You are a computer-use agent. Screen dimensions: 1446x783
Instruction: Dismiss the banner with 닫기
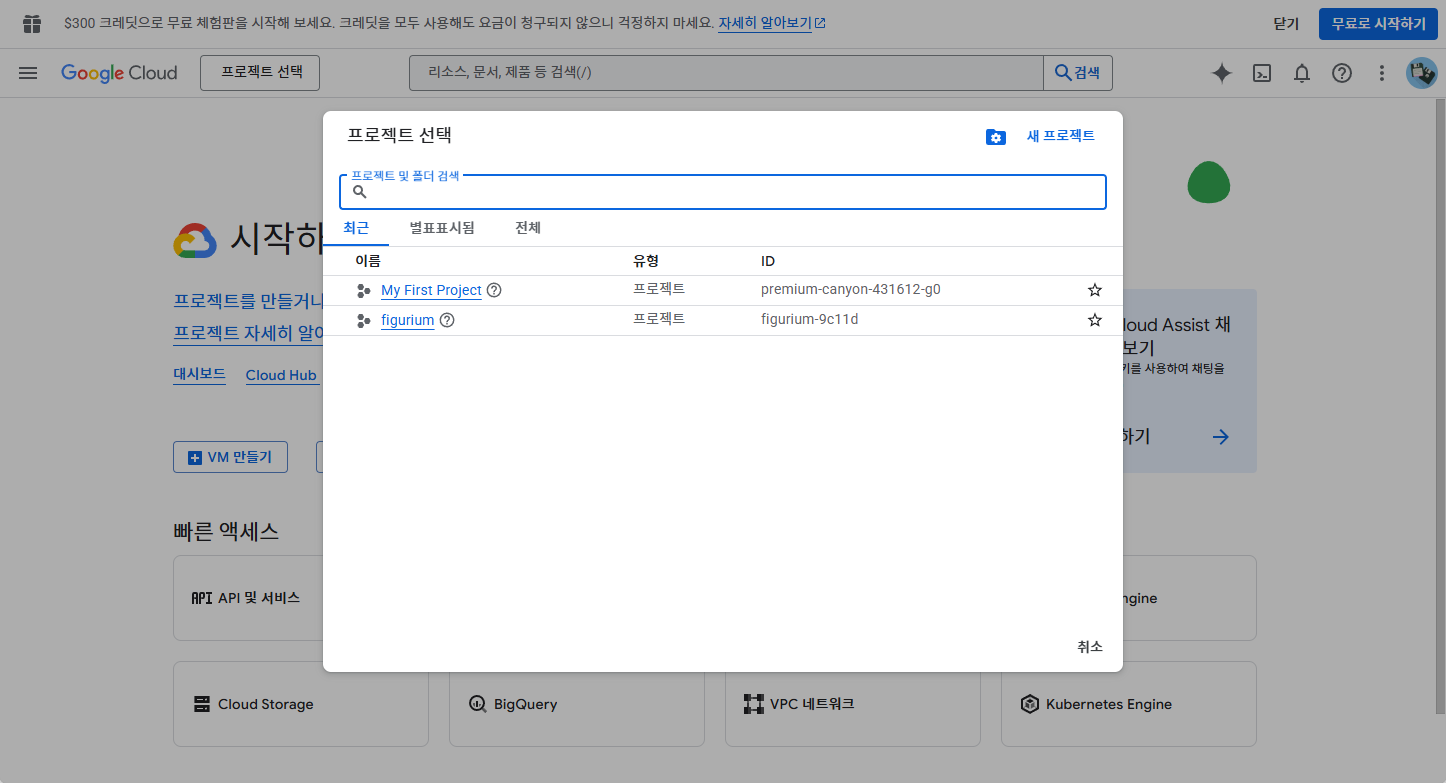[x=1286, y=23]
